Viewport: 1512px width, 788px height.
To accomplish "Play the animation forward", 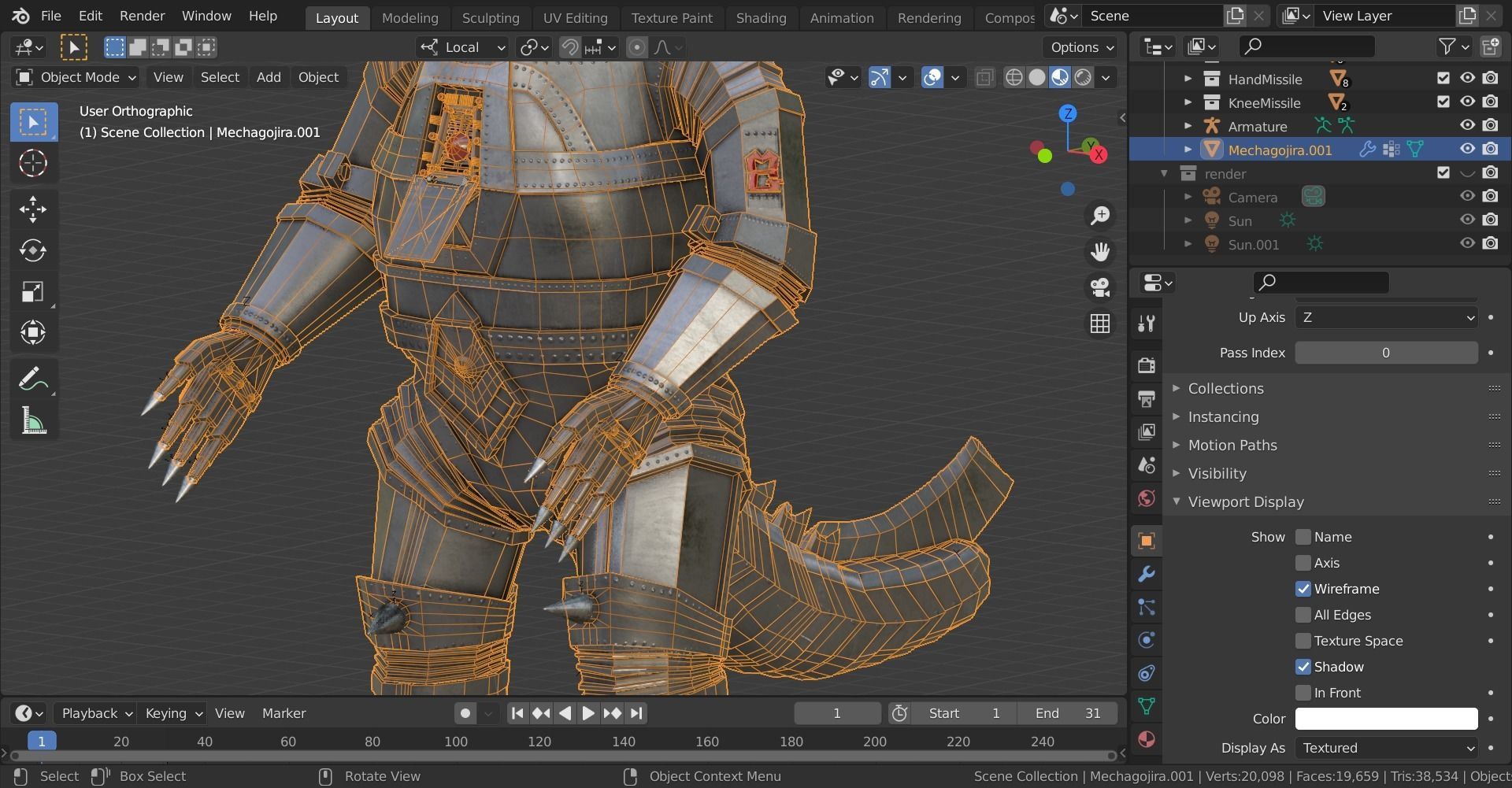I will click(588, 713).
